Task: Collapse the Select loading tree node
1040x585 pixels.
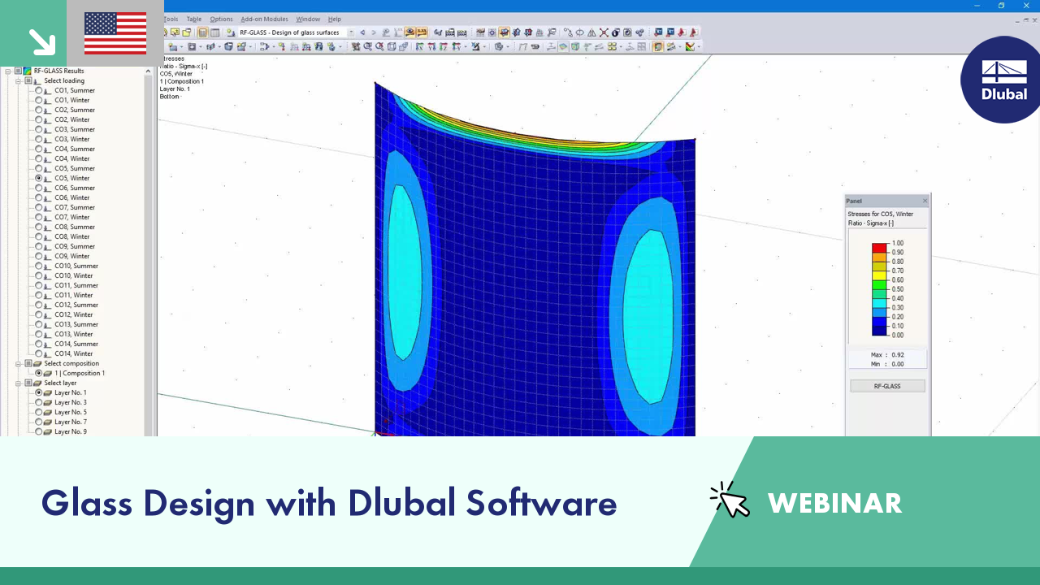Action: (x=18, y=80)
